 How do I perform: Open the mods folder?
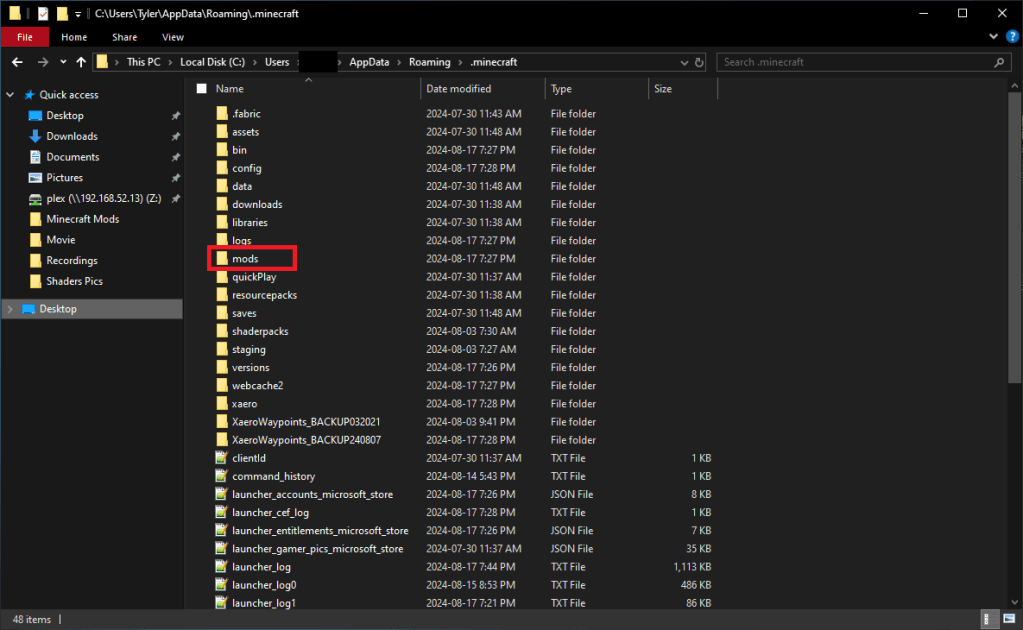tap(245, 259)
